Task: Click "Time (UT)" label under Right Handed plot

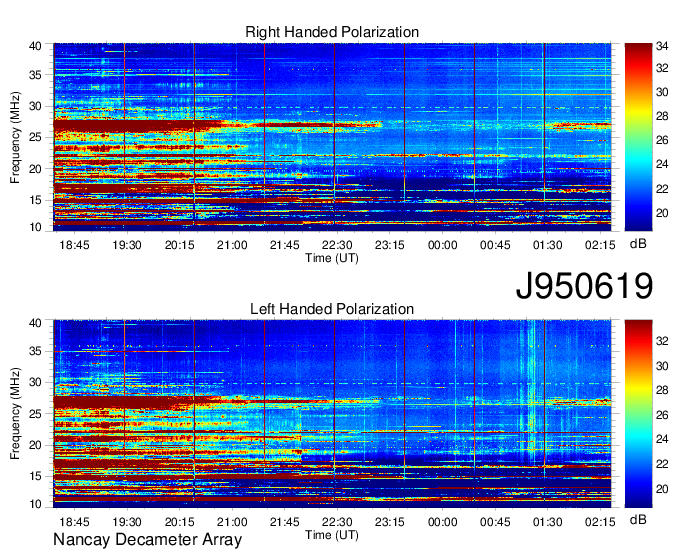Action: 332,258
